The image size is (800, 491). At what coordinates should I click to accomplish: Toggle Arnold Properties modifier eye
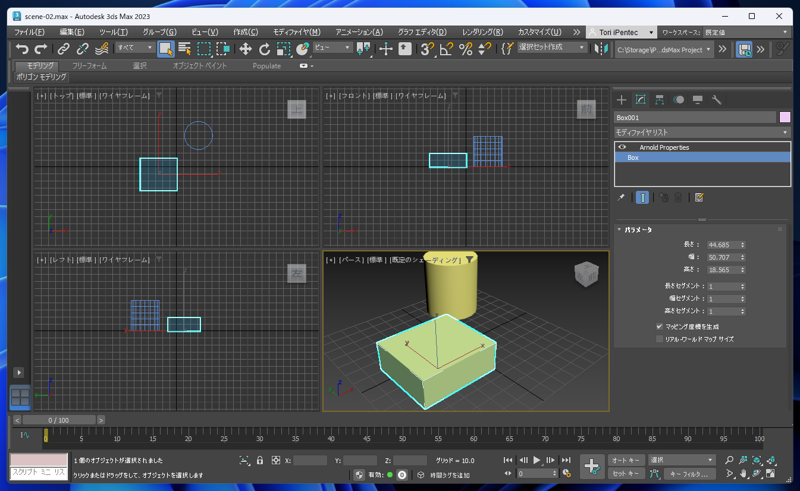pyautogui.click(x=622, y=147)
